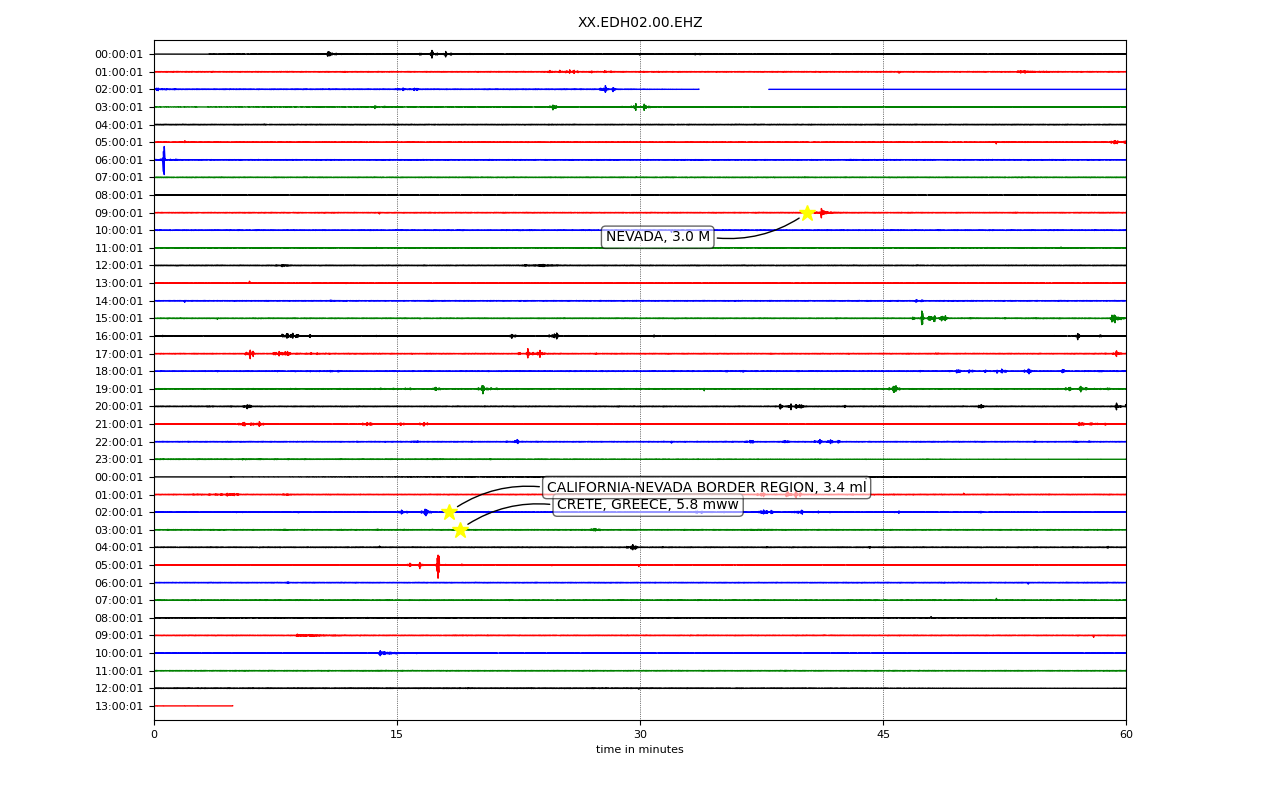This screenshot has height=800, width=1280.
Task: Click the 15 tick on the time axis
Action: pos(397,735)
